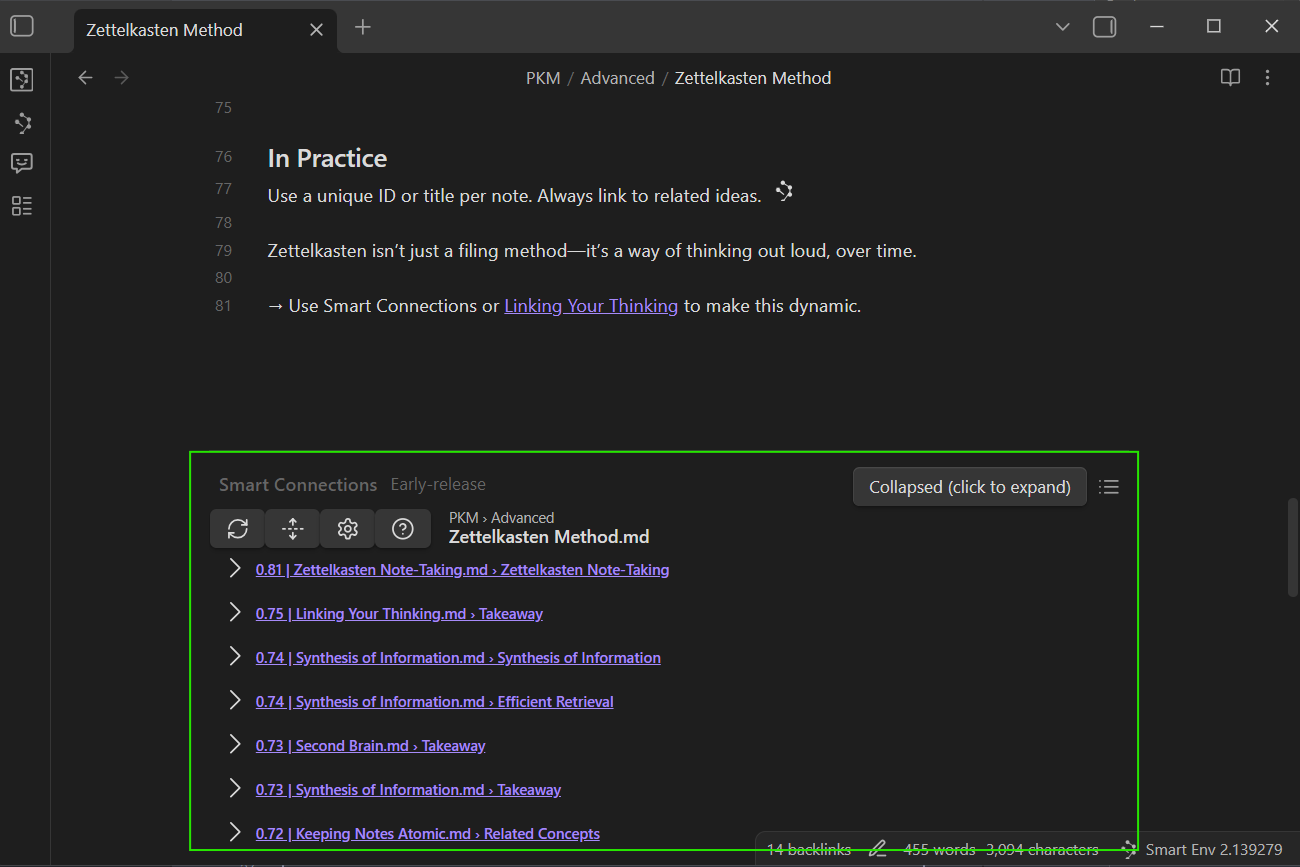Select the Zettelkasten Method tab

coord(165,30)
